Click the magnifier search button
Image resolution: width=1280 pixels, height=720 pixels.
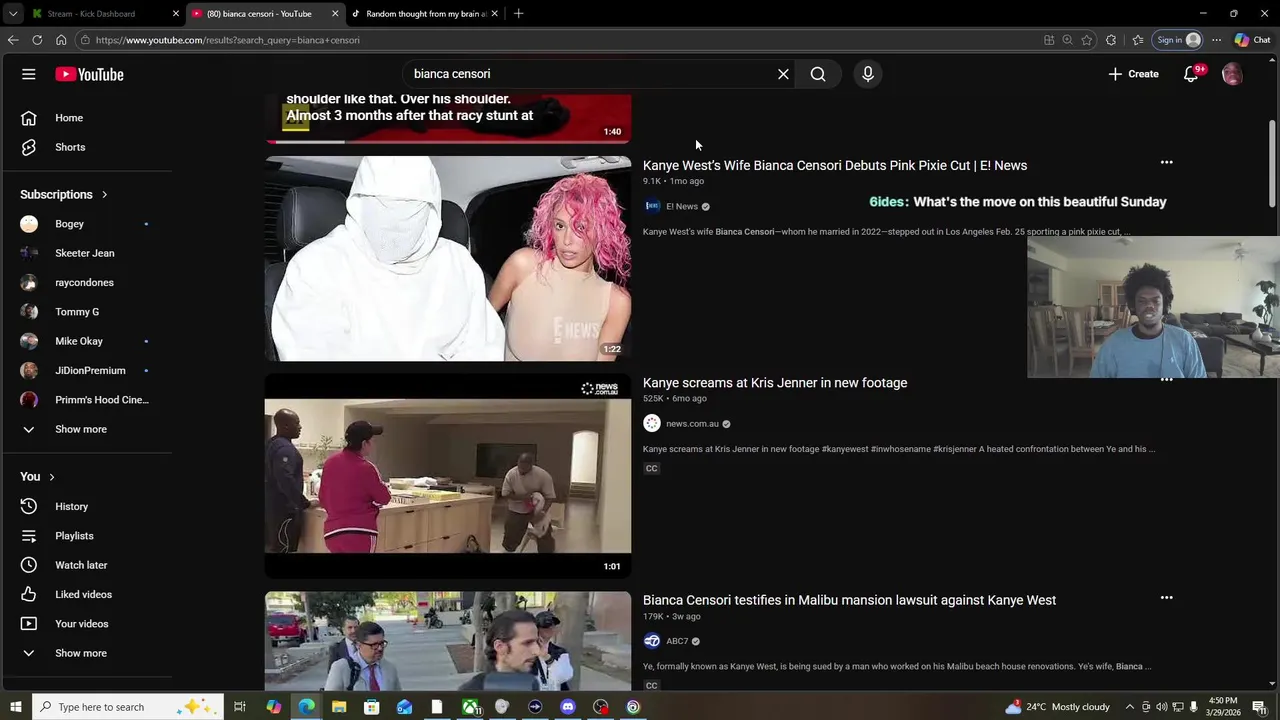(x=818, y=74)
